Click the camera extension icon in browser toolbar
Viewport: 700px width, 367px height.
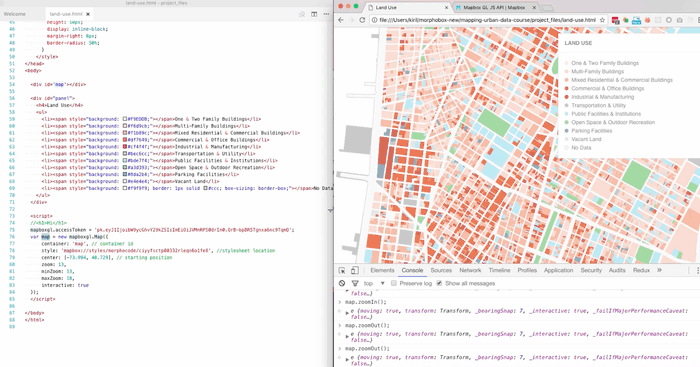pos(679,20)
